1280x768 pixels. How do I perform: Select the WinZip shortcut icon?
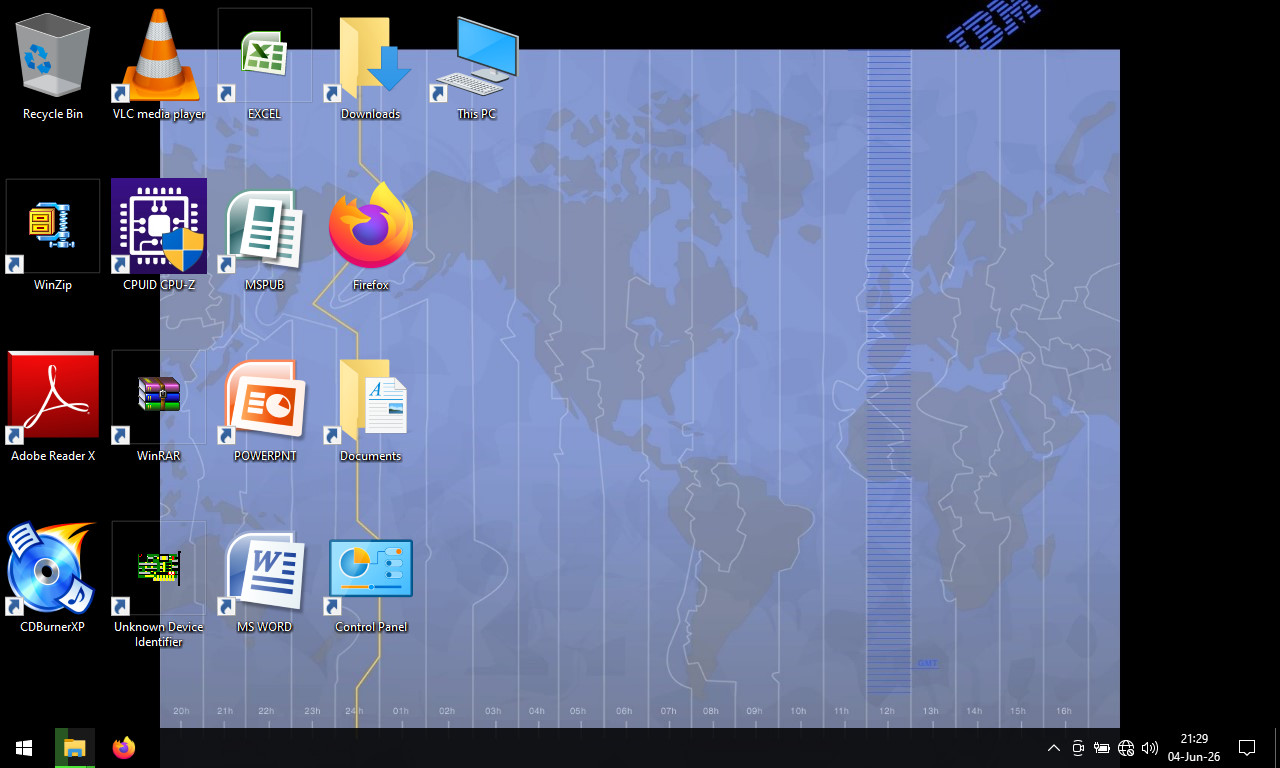pos(53,236)
